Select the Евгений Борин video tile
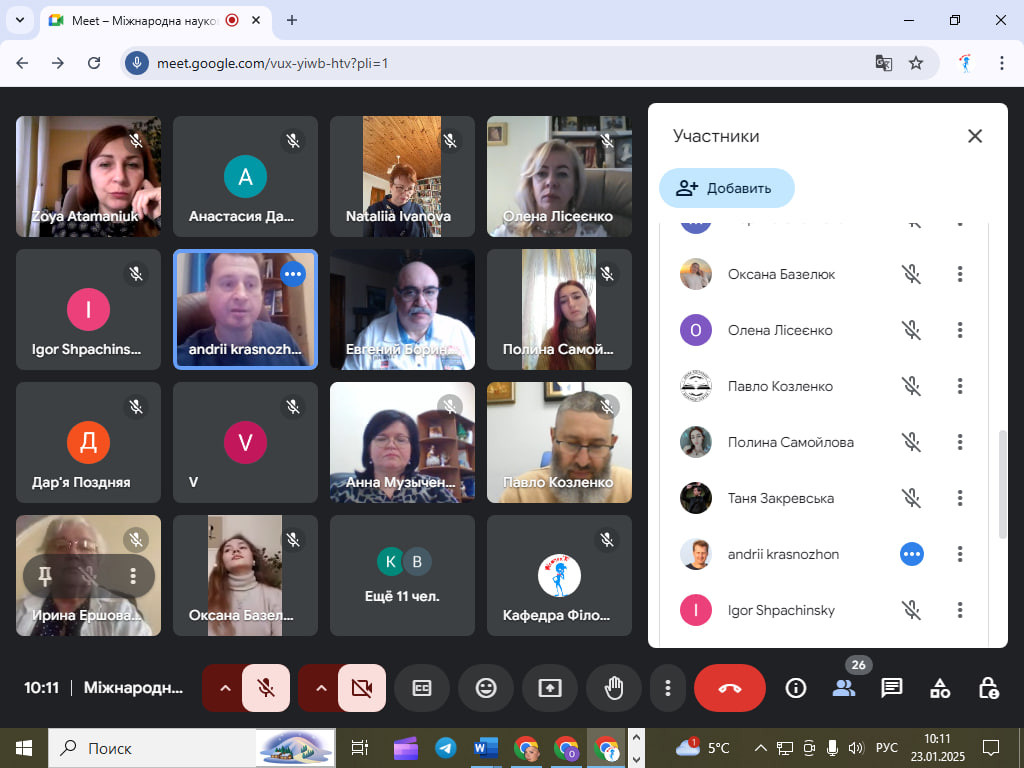This screenshot has height=768, width=1024. tap(402, 310)
